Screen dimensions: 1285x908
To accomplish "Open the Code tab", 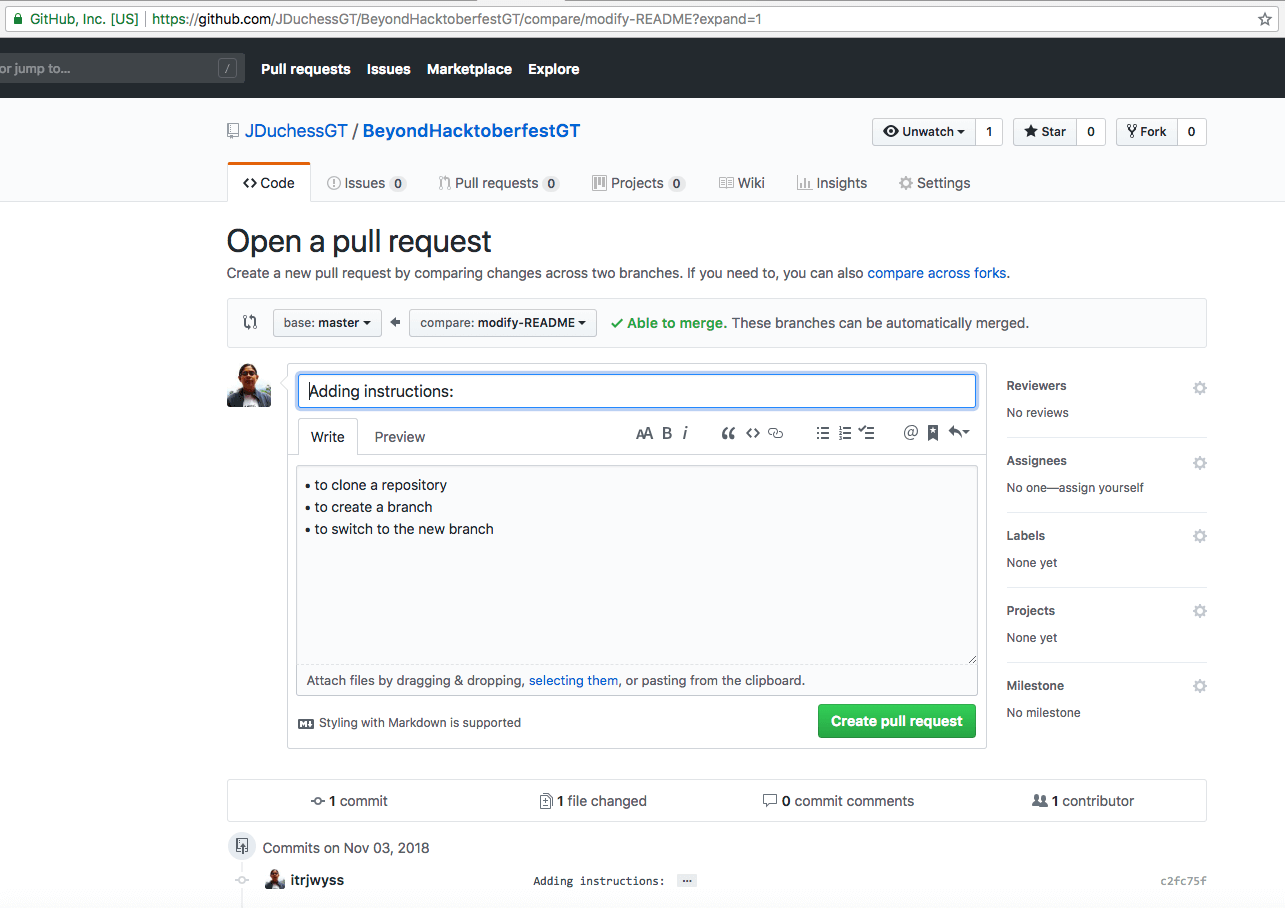I will click(269, 183).
